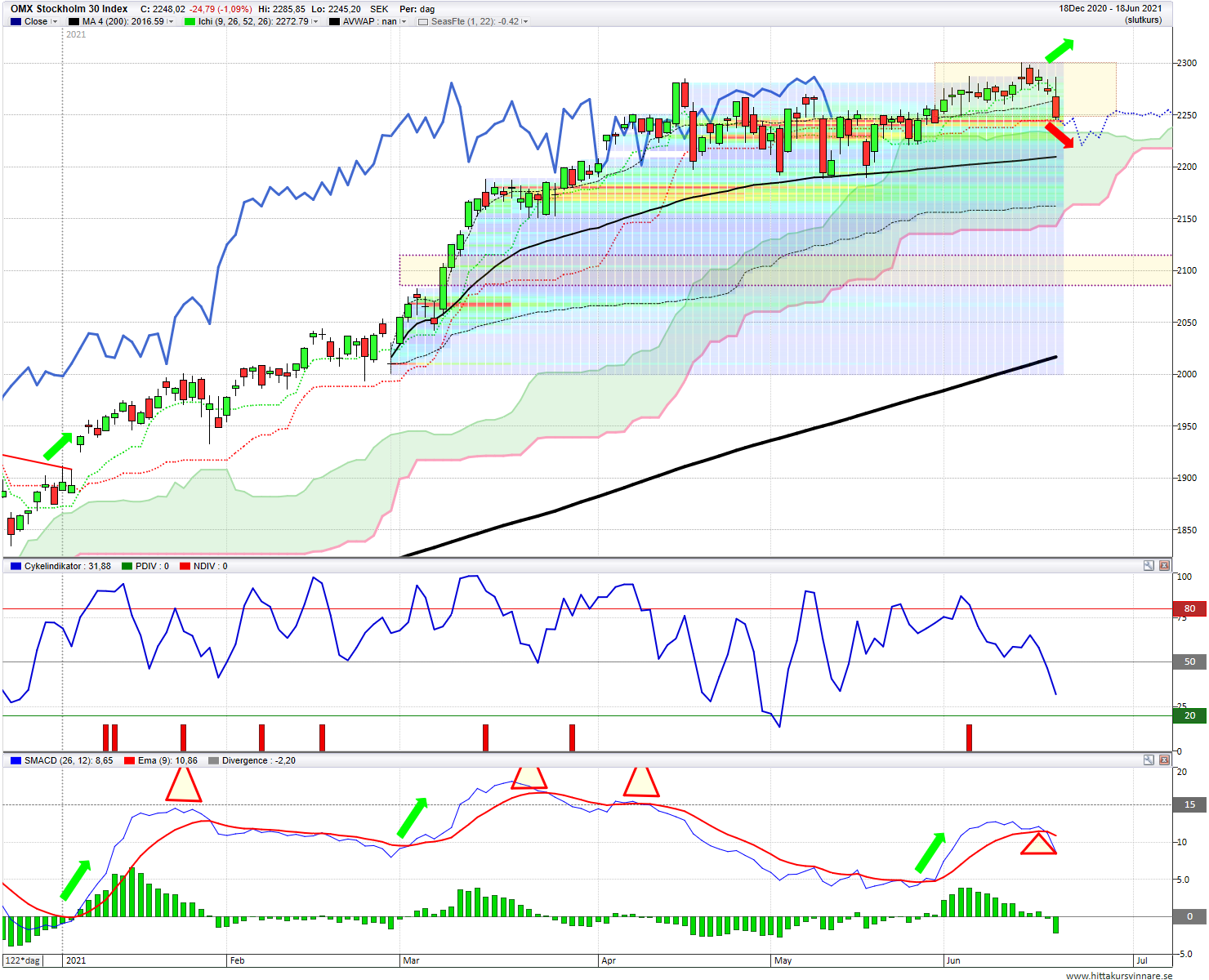Click the gray SeasFte color swatch
This screenshot has width=1209, height=980.
(423, 22)
